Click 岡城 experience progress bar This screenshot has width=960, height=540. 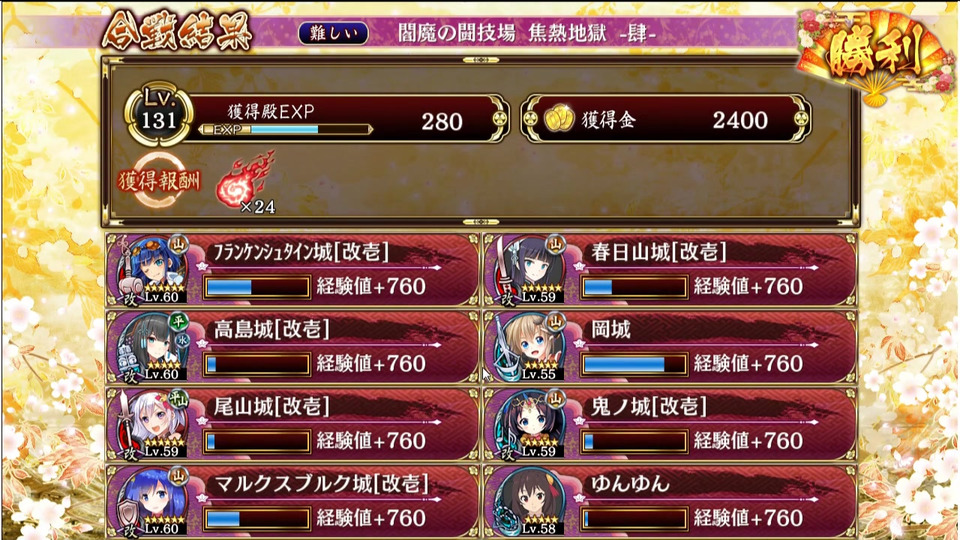(x=634, y=364)
